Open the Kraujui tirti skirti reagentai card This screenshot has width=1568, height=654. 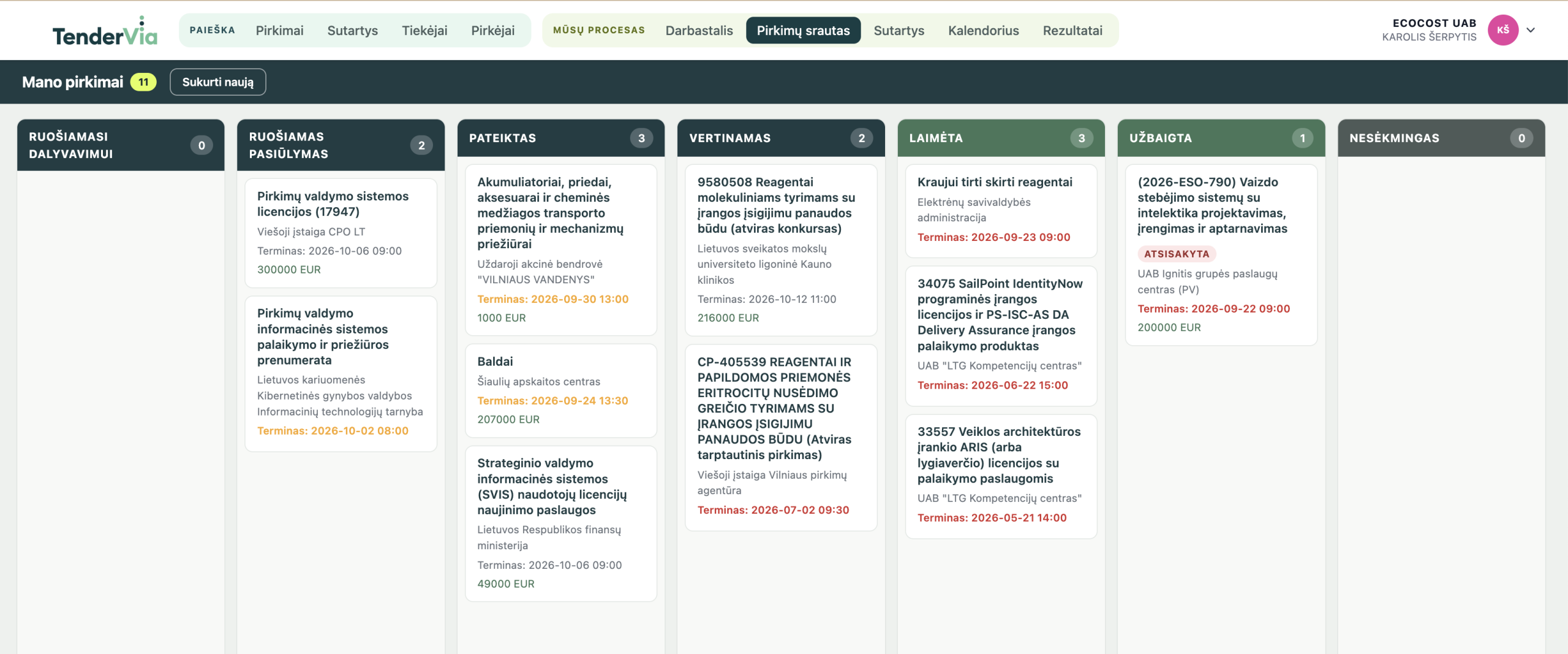pos(1001,211)
